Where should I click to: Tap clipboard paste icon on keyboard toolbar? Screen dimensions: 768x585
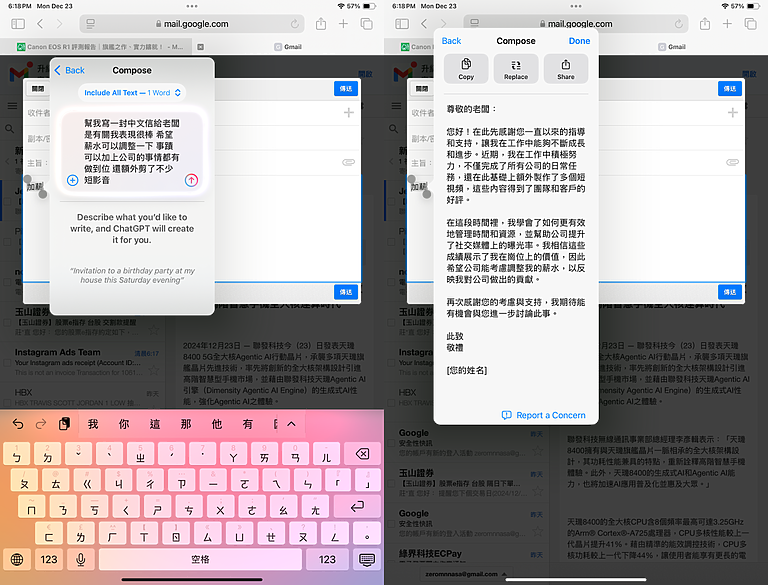coord(64,424)
